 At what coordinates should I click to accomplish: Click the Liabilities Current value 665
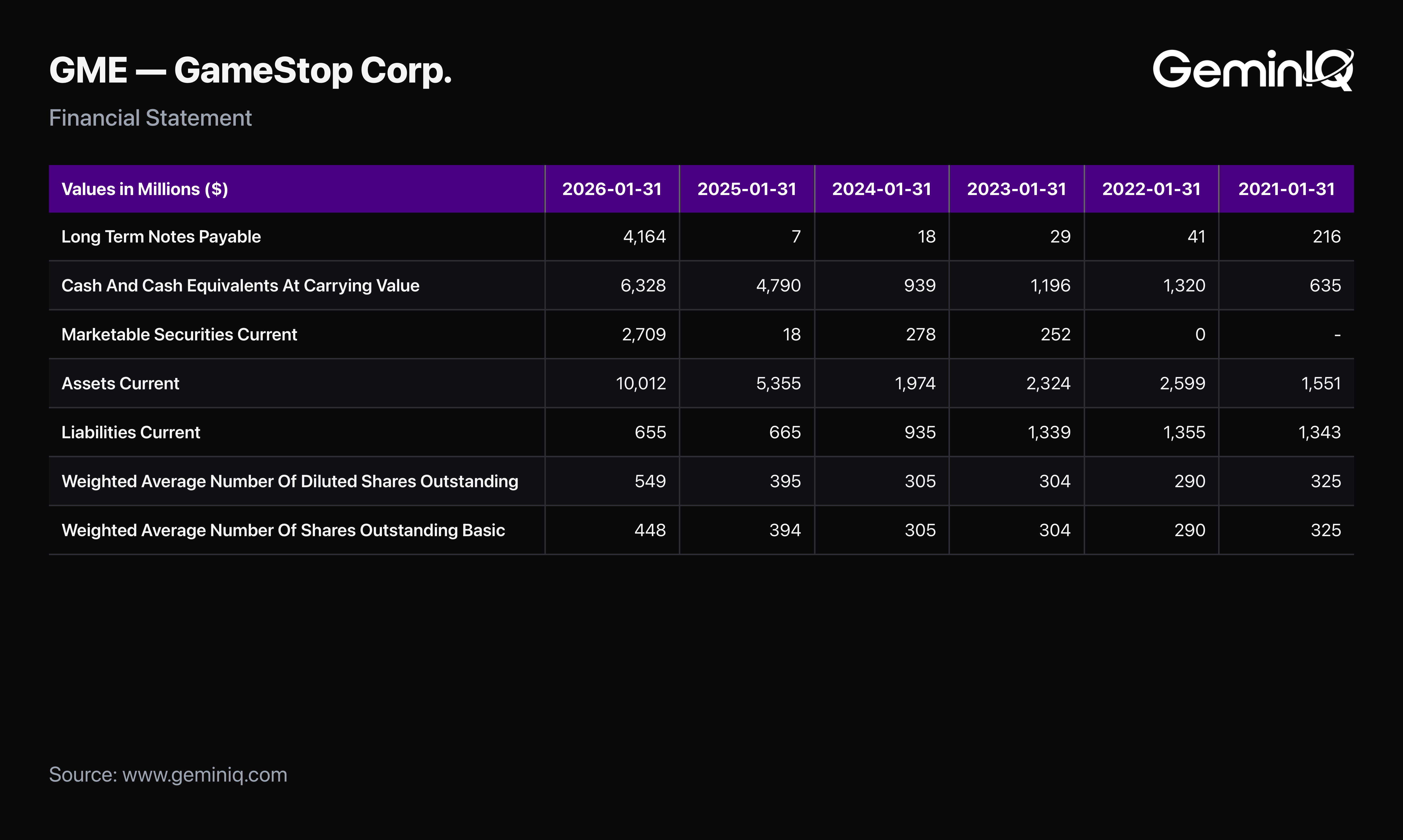point(785,432)
